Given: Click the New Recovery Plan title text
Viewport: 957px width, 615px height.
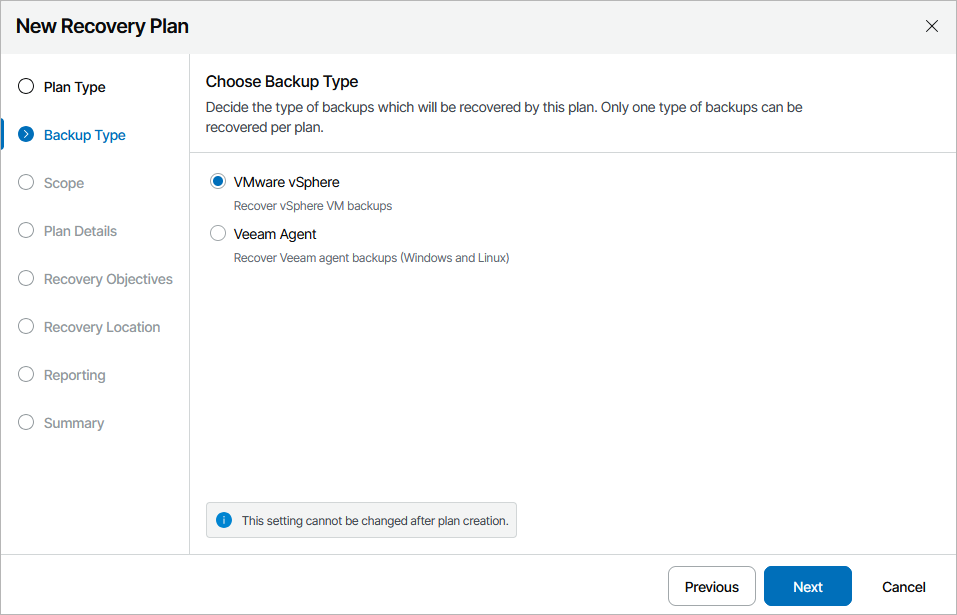Looking at the screenshot, I should point(101,26).
